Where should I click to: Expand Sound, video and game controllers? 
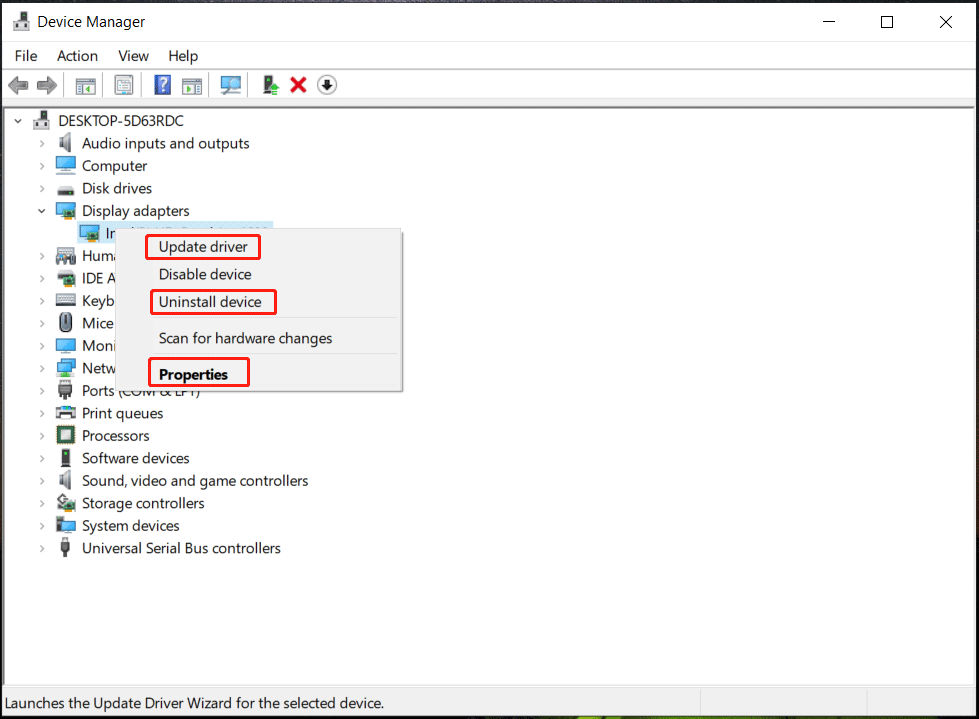pos(42,481)
